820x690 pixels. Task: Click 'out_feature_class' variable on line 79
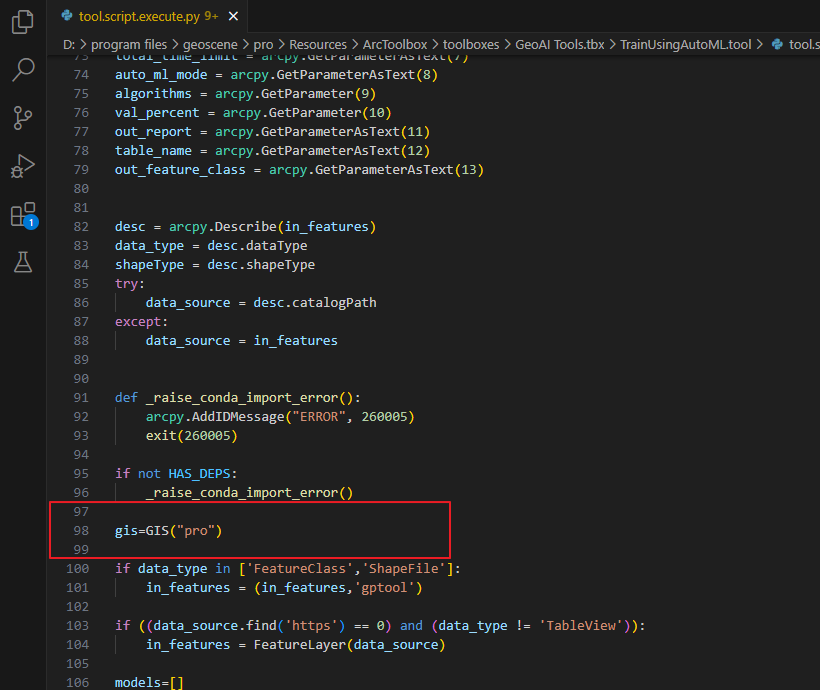(180, 169)
